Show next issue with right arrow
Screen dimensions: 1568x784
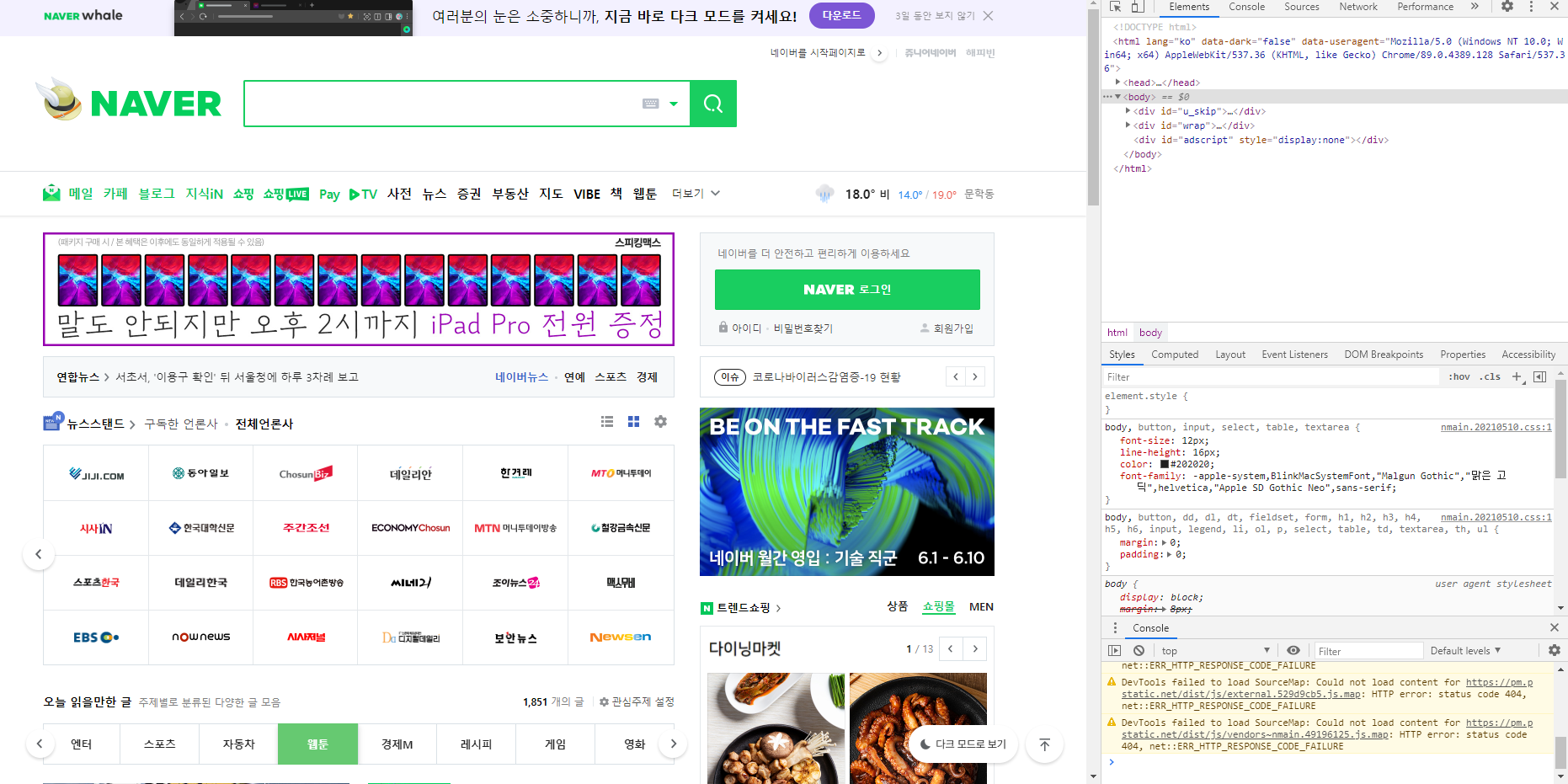point(975,376)
